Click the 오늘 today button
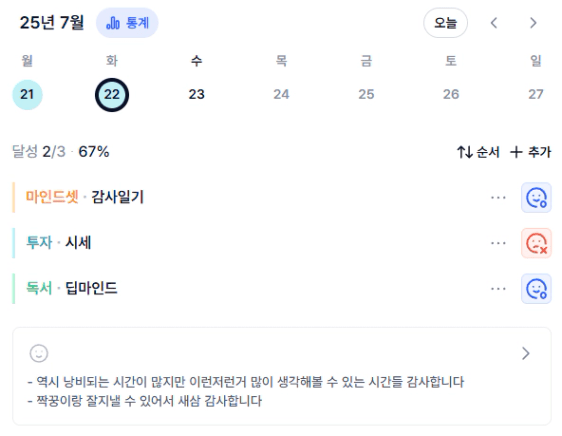This screenshot has width=562, height=436. (445, 23)
